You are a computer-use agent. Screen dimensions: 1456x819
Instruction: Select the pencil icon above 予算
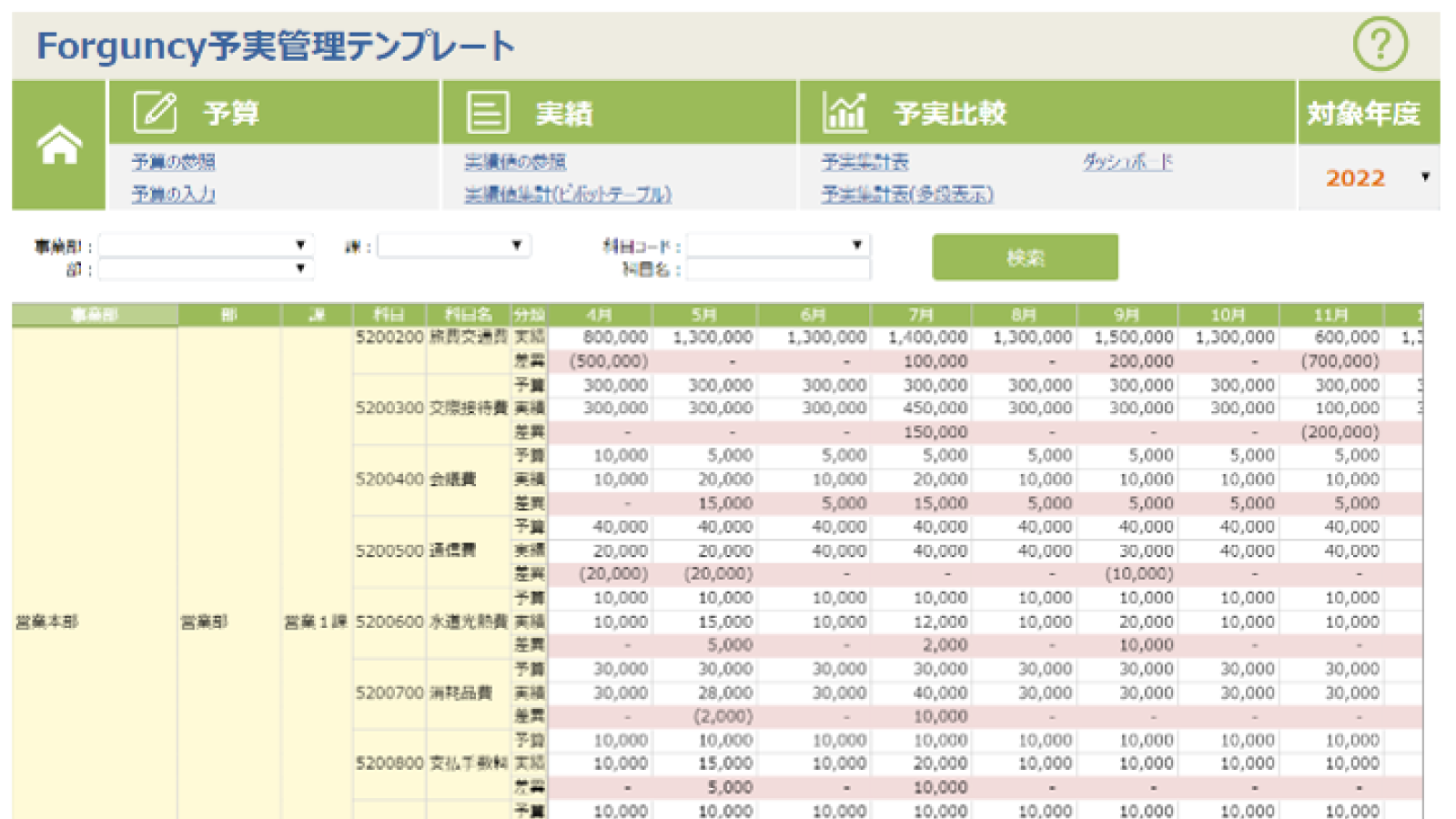[153, 112]
